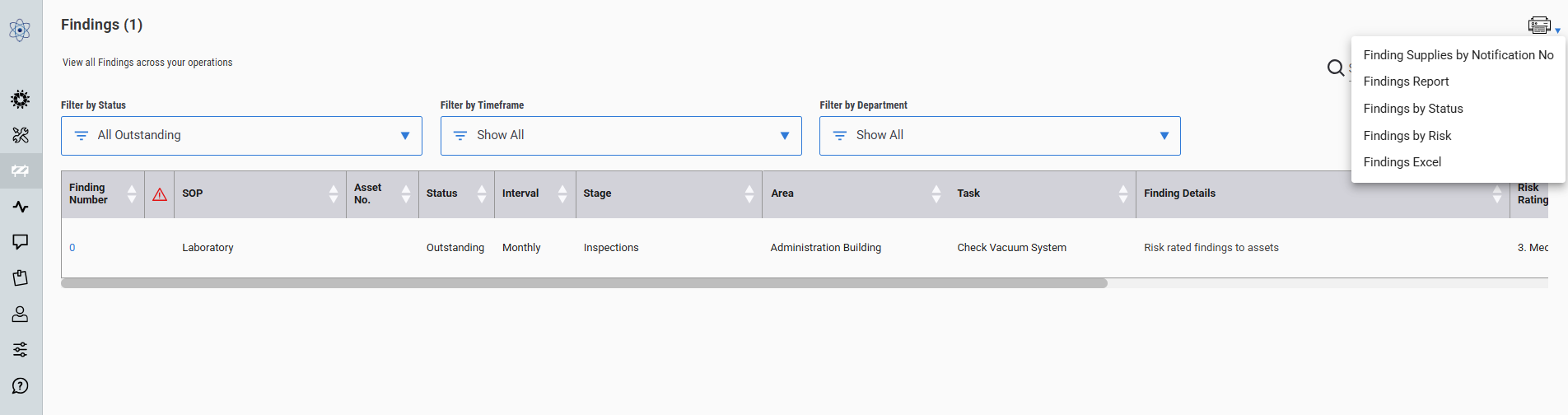Viewport: 1568px width, 415px height.
Task: Open the gear cog sidebar icon
Action: click(20, 100)
